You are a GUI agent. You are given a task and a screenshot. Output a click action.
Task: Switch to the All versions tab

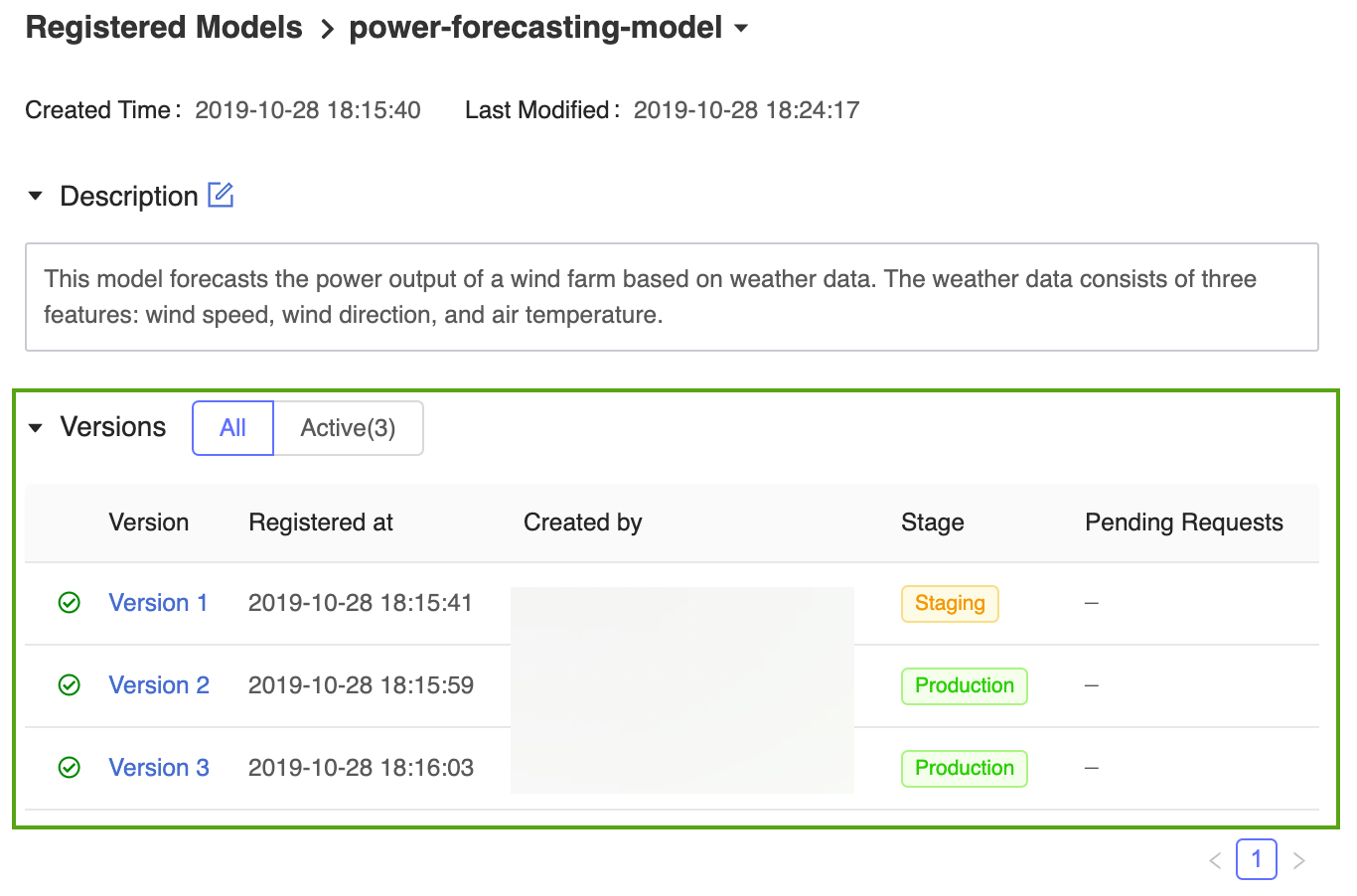232,428
